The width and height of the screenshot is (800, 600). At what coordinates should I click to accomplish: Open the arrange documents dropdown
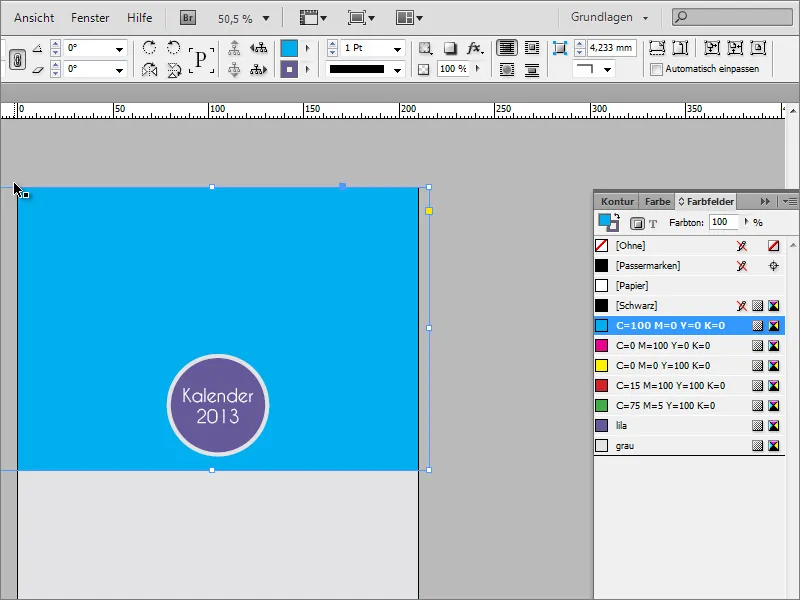click(x=409, y=18)
